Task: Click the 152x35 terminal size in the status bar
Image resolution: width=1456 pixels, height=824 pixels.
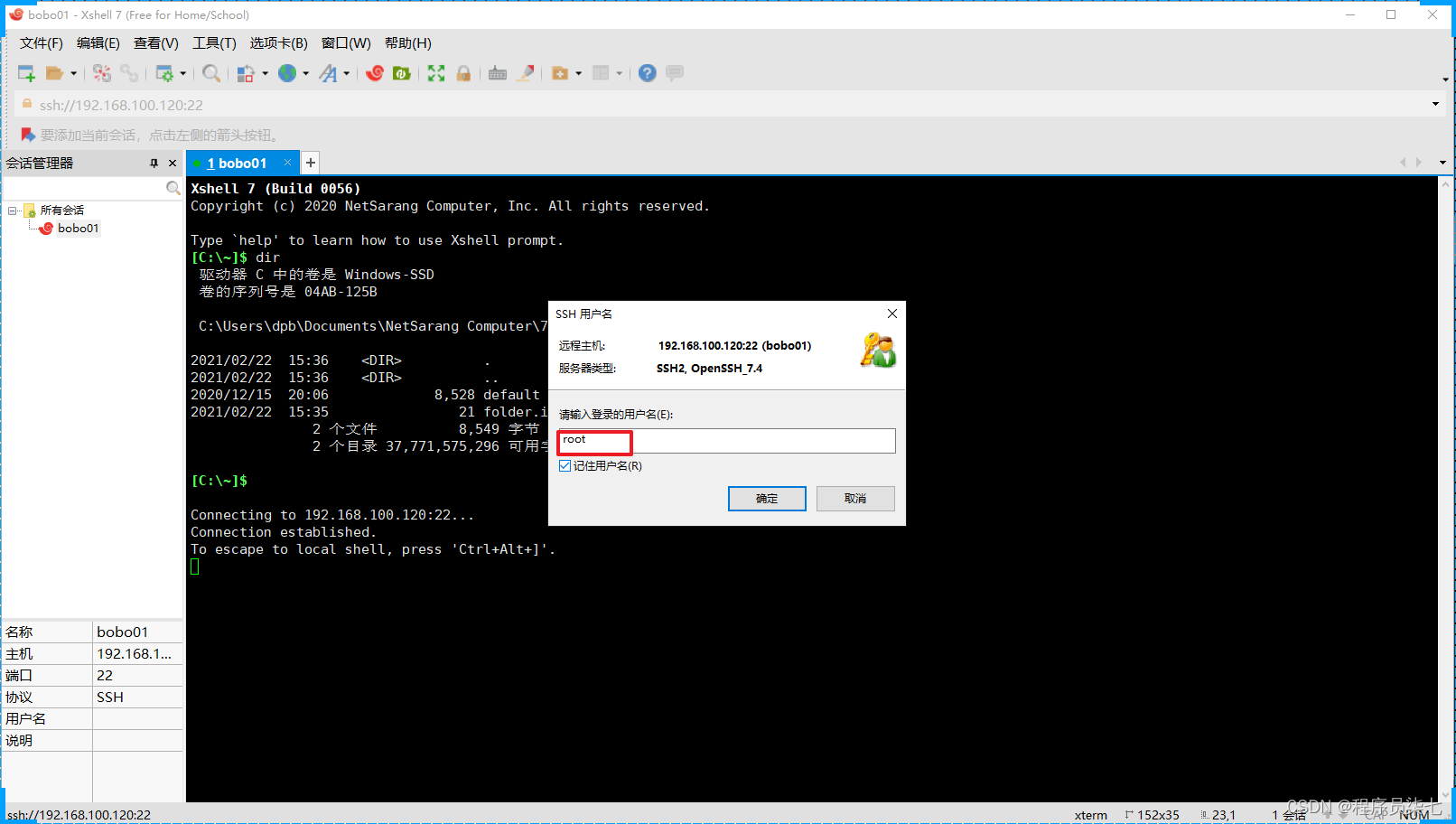Action: click(1158, 815)
